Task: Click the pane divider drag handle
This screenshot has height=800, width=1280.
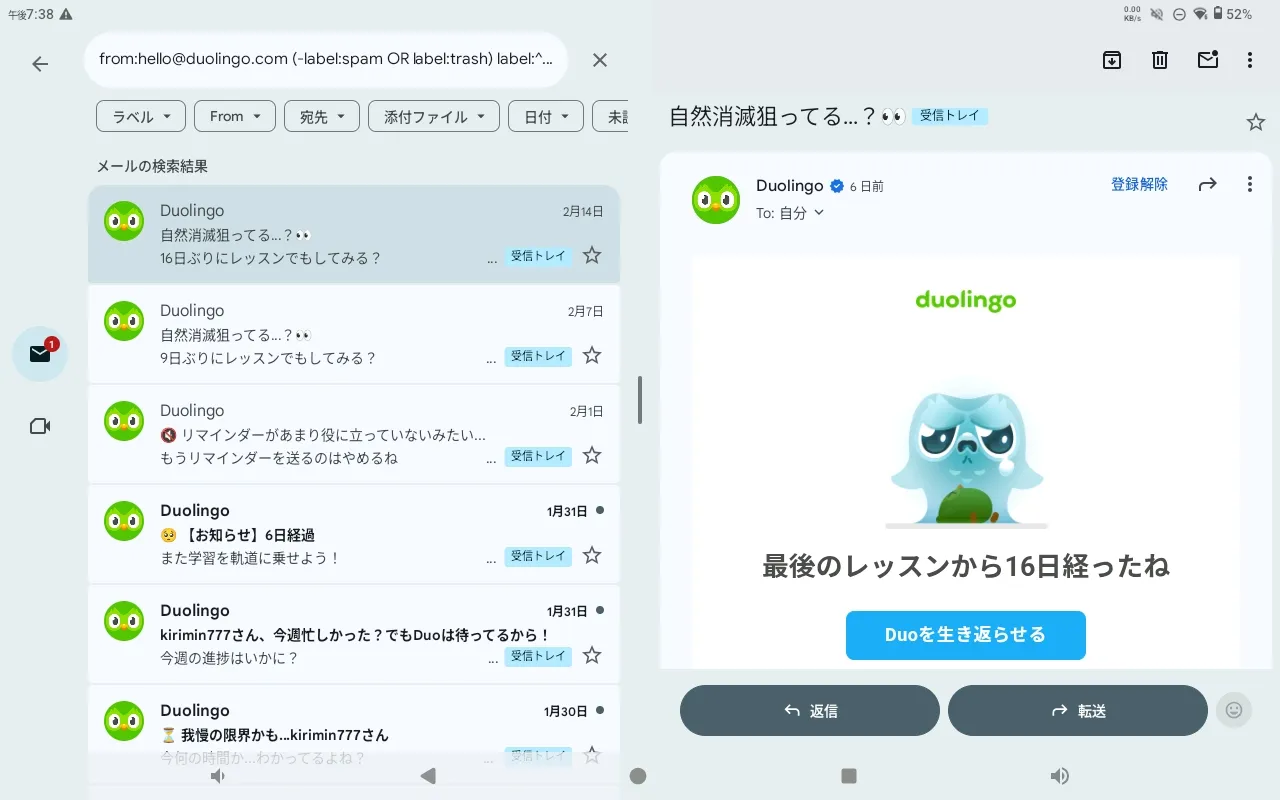Action: [640, 400]
